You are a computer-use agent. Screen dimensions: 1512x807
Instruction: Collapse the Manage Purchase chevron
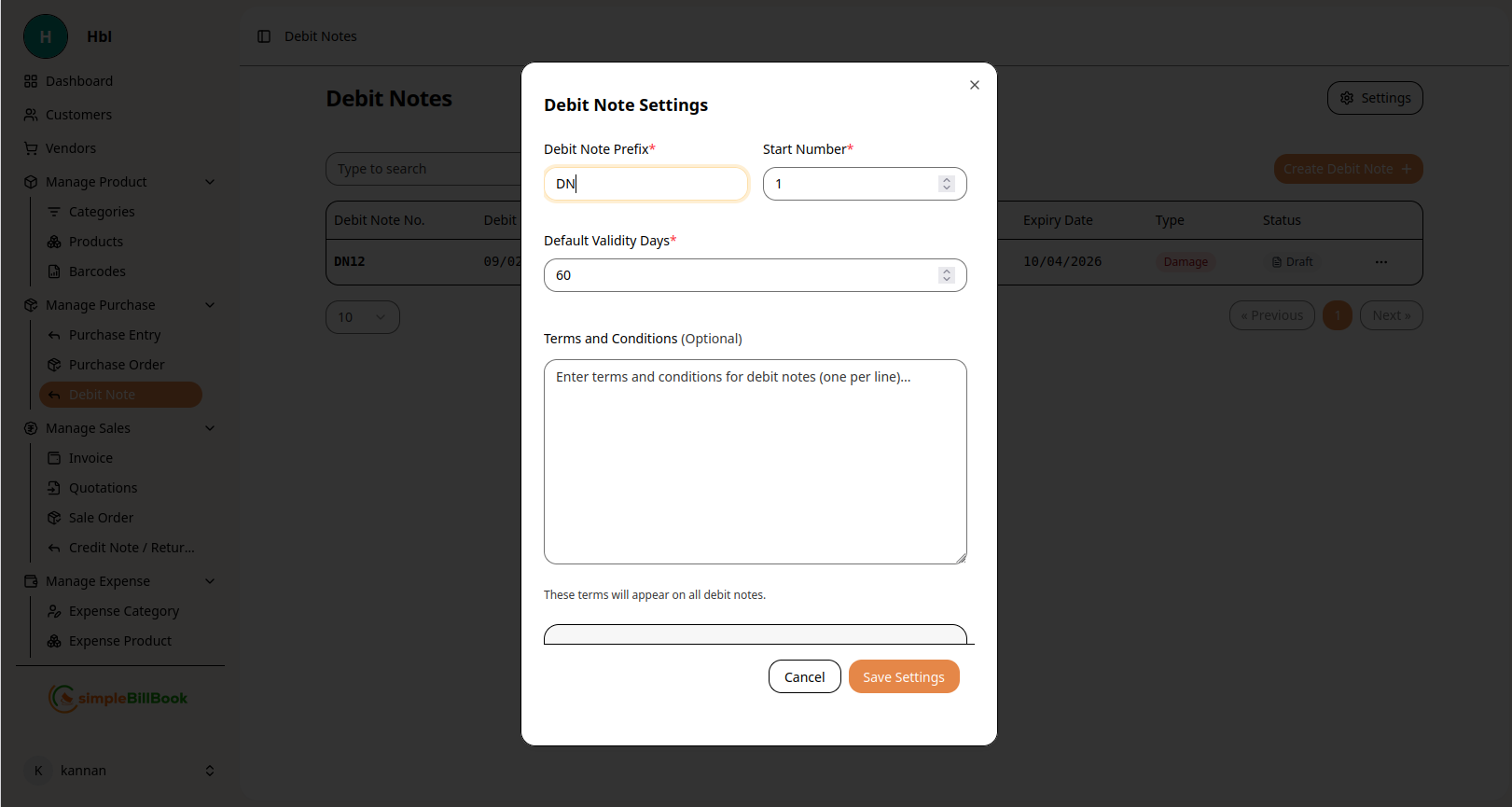pos(210,305)
